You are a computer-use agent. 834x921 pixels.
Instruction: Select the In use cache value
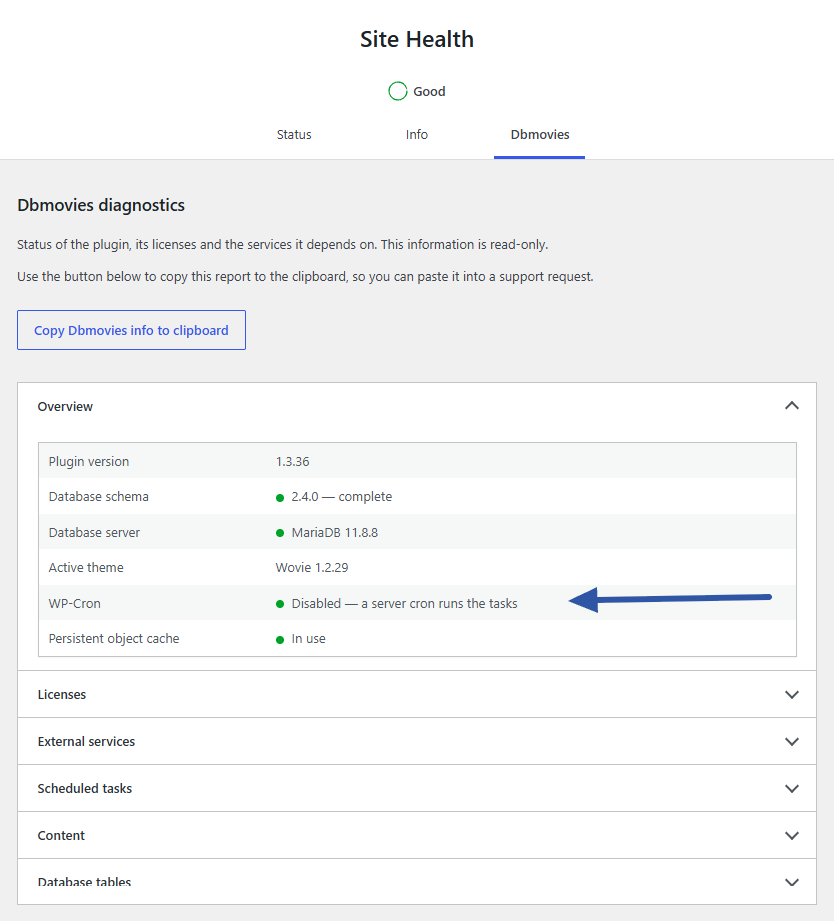pyautogui.click(x=308, y=639)
